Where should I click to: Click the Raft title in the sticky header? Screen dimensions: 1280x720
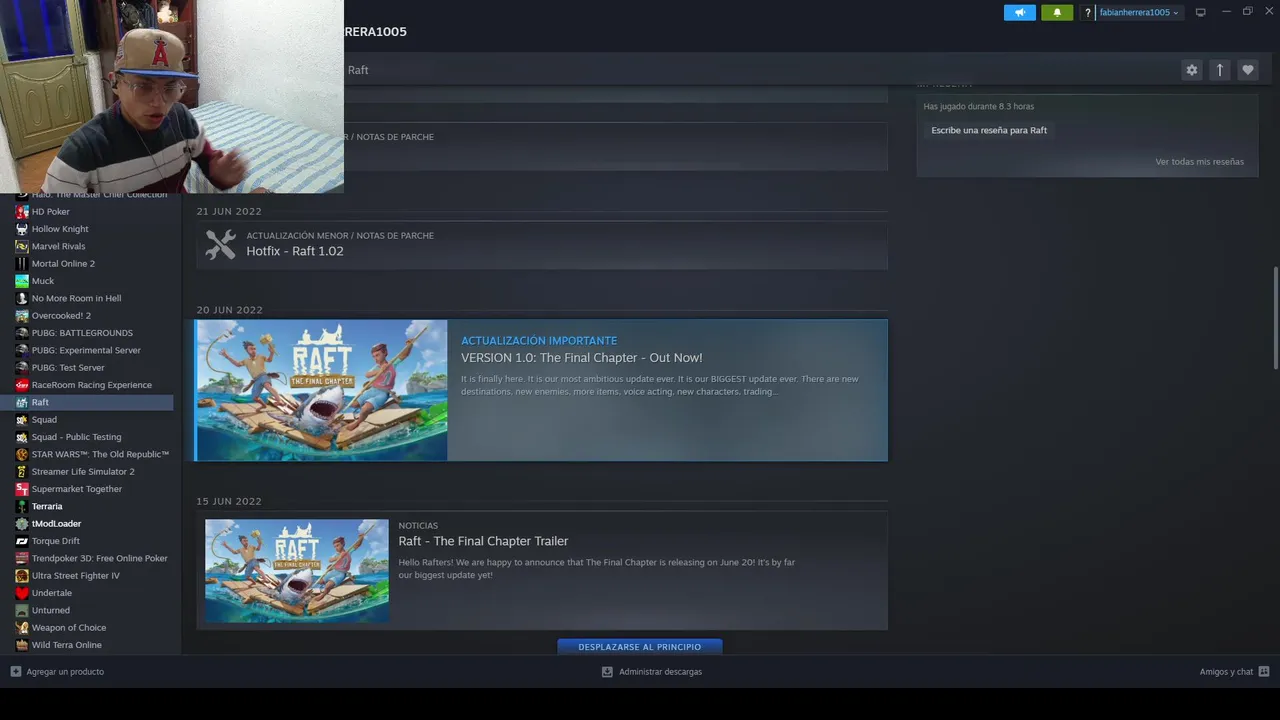click(358, 70)
